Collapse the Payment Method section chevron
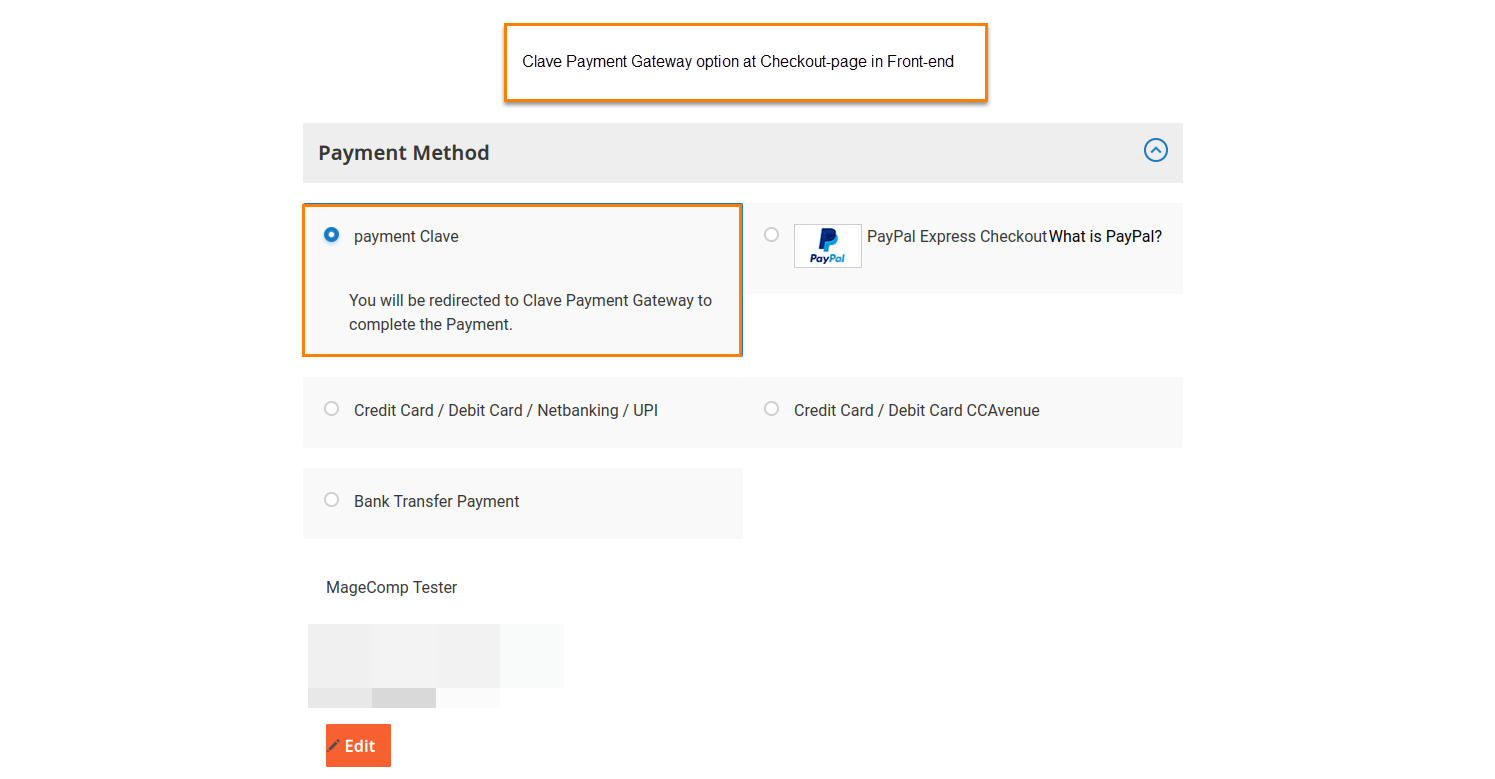This screenshot has width=1495, height=779. tap(1155, 151)
